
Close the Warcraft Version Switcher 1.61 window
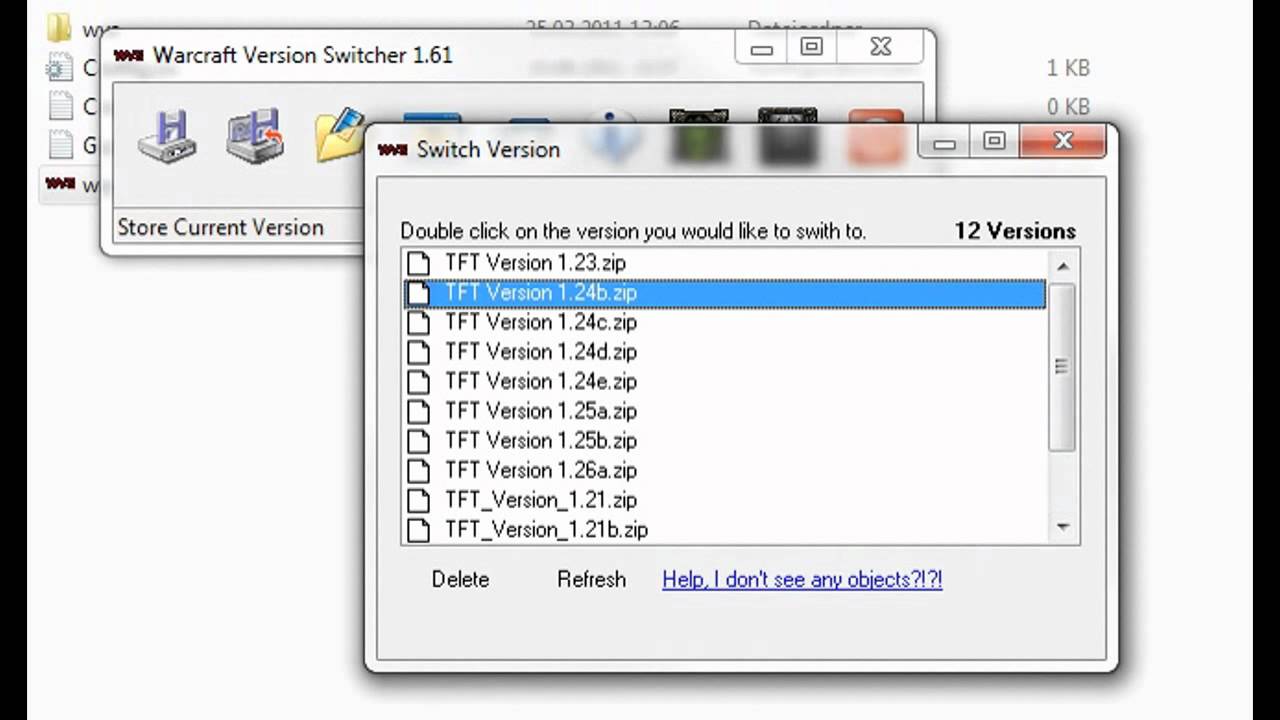880,47
